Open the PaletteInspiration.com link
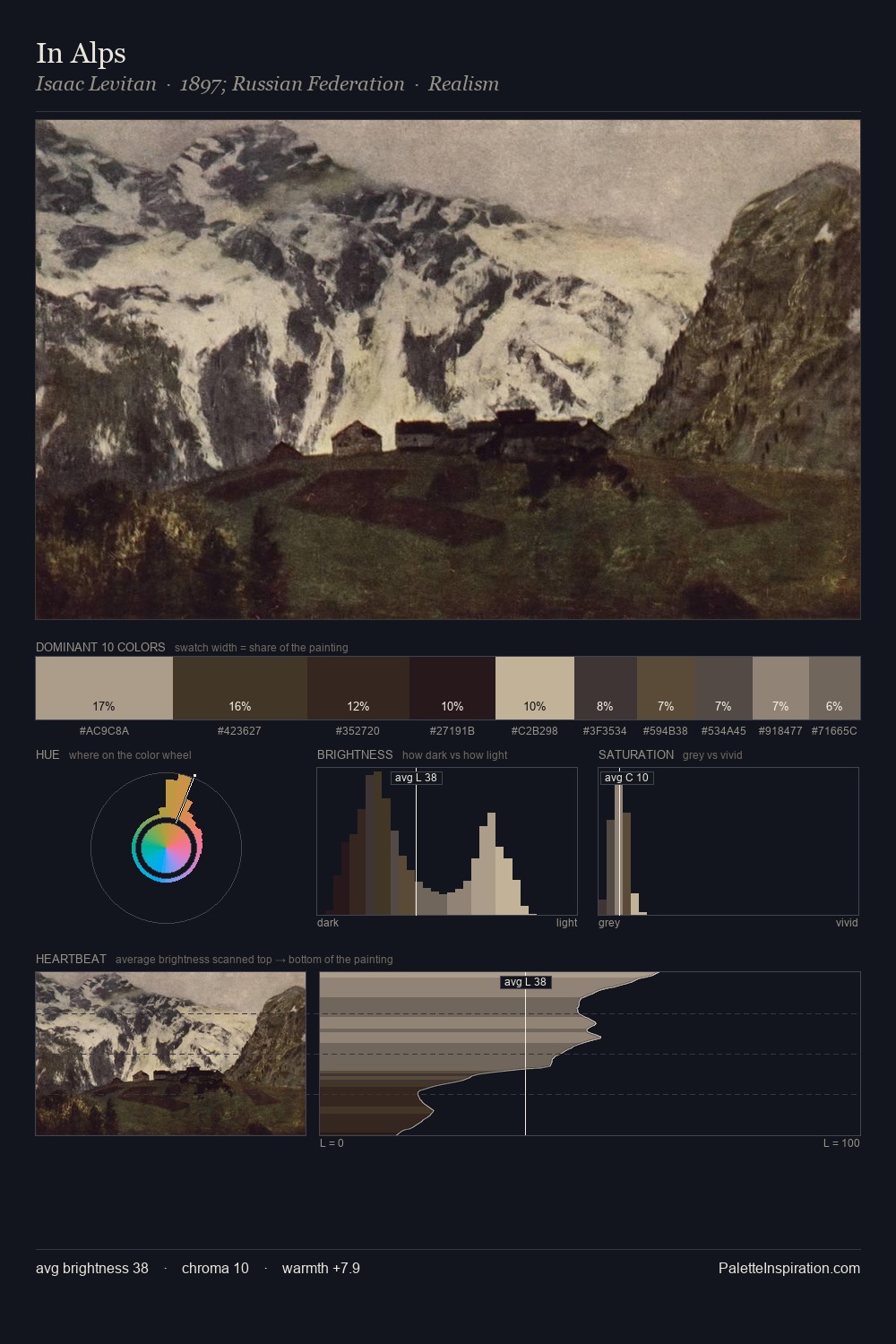The image size is (896, 1344). (x=789, y=1268)
